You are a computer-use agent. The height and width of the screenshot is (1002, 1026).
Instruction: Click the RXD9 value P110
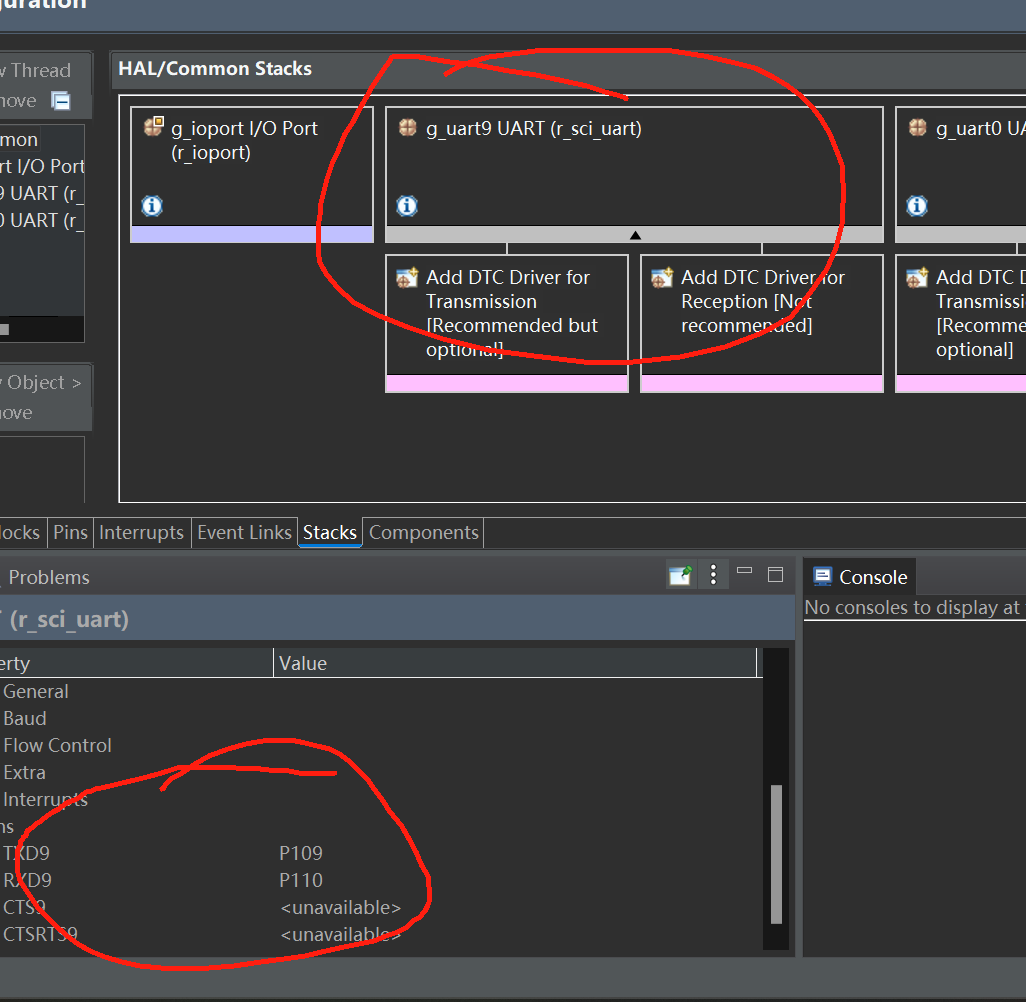click(301, 880)
